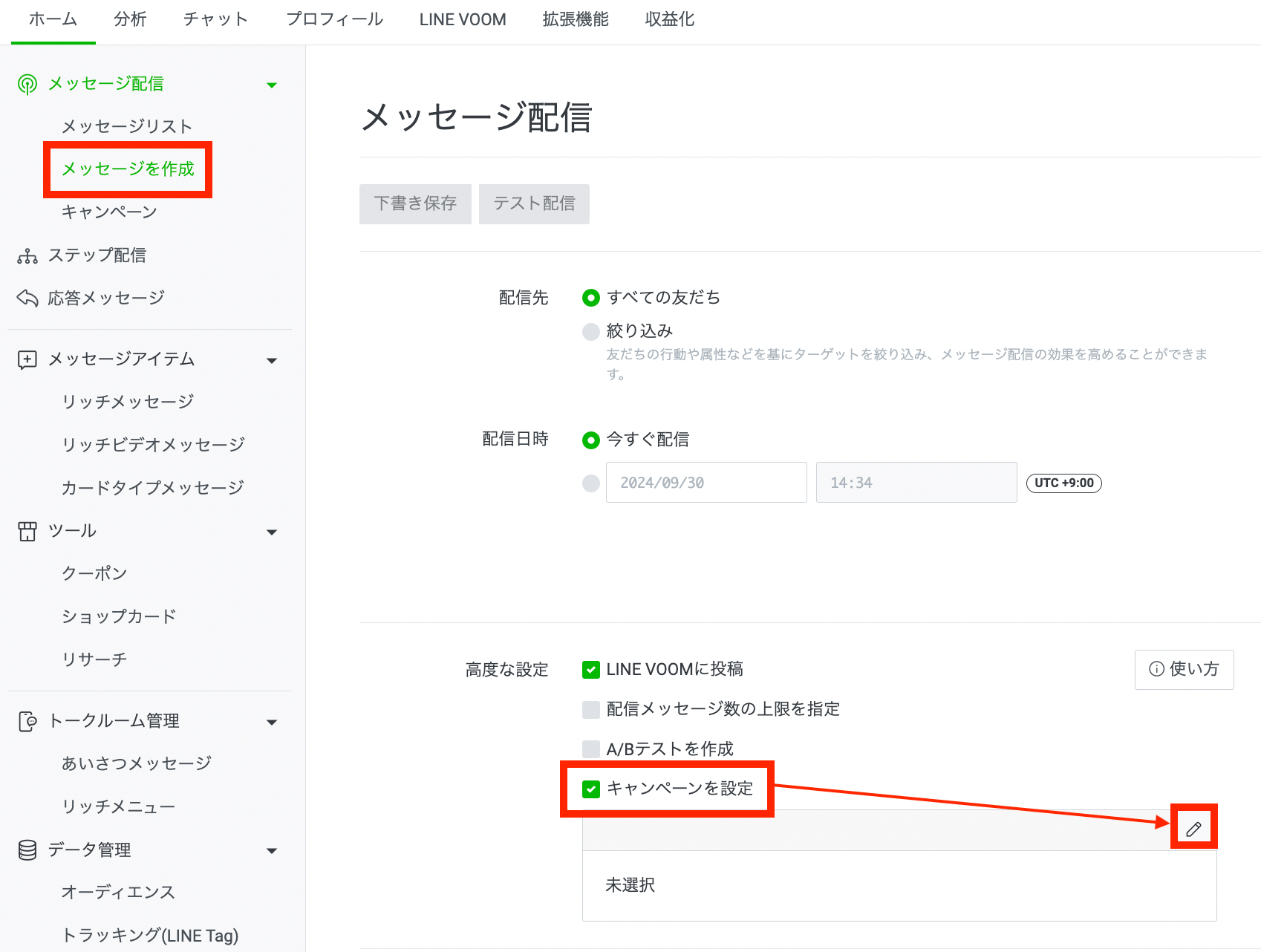
Task: Select the 絞り込み radio button
Action: [x=591, y=331]
